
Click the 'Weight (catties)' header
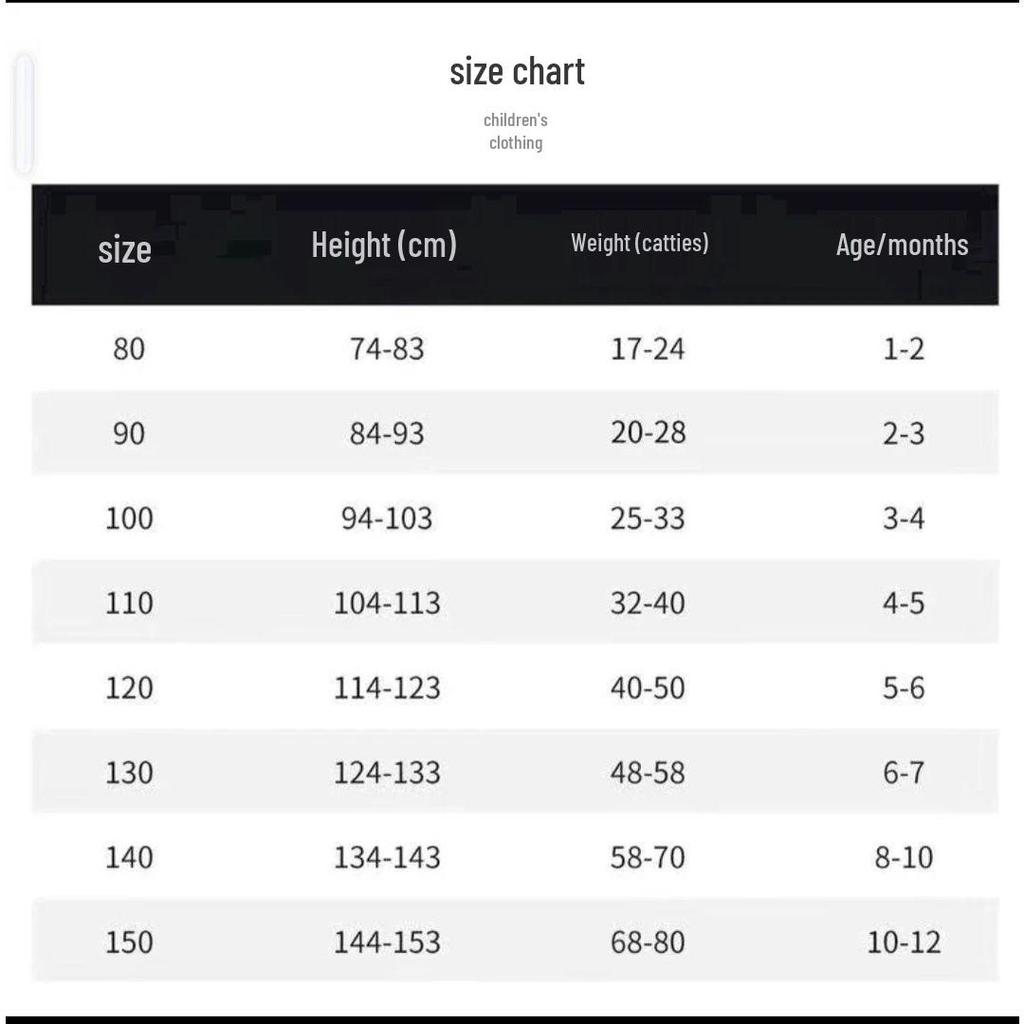(x=639, y=243)
